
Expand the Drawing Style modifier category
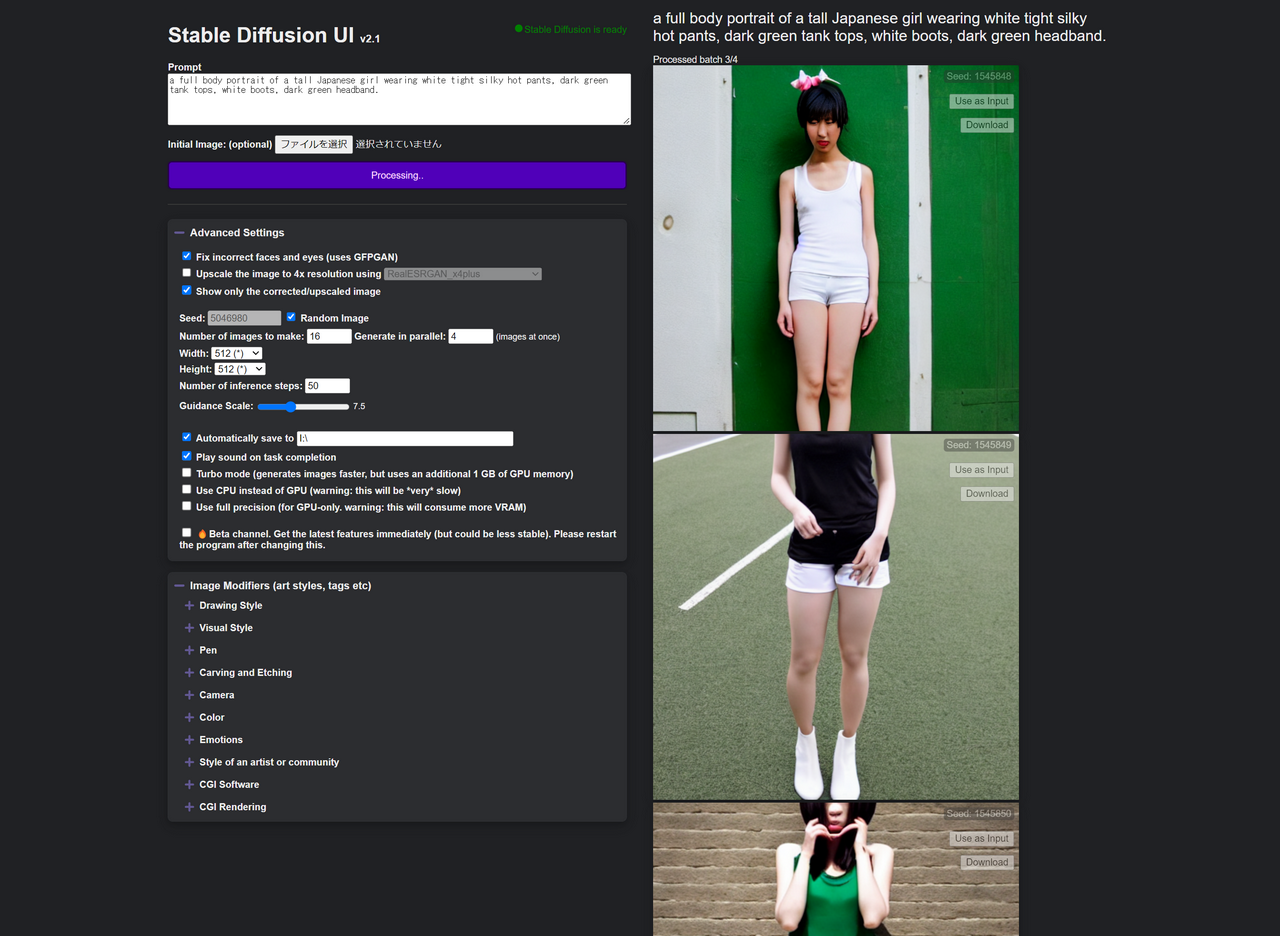coord(228,605)
